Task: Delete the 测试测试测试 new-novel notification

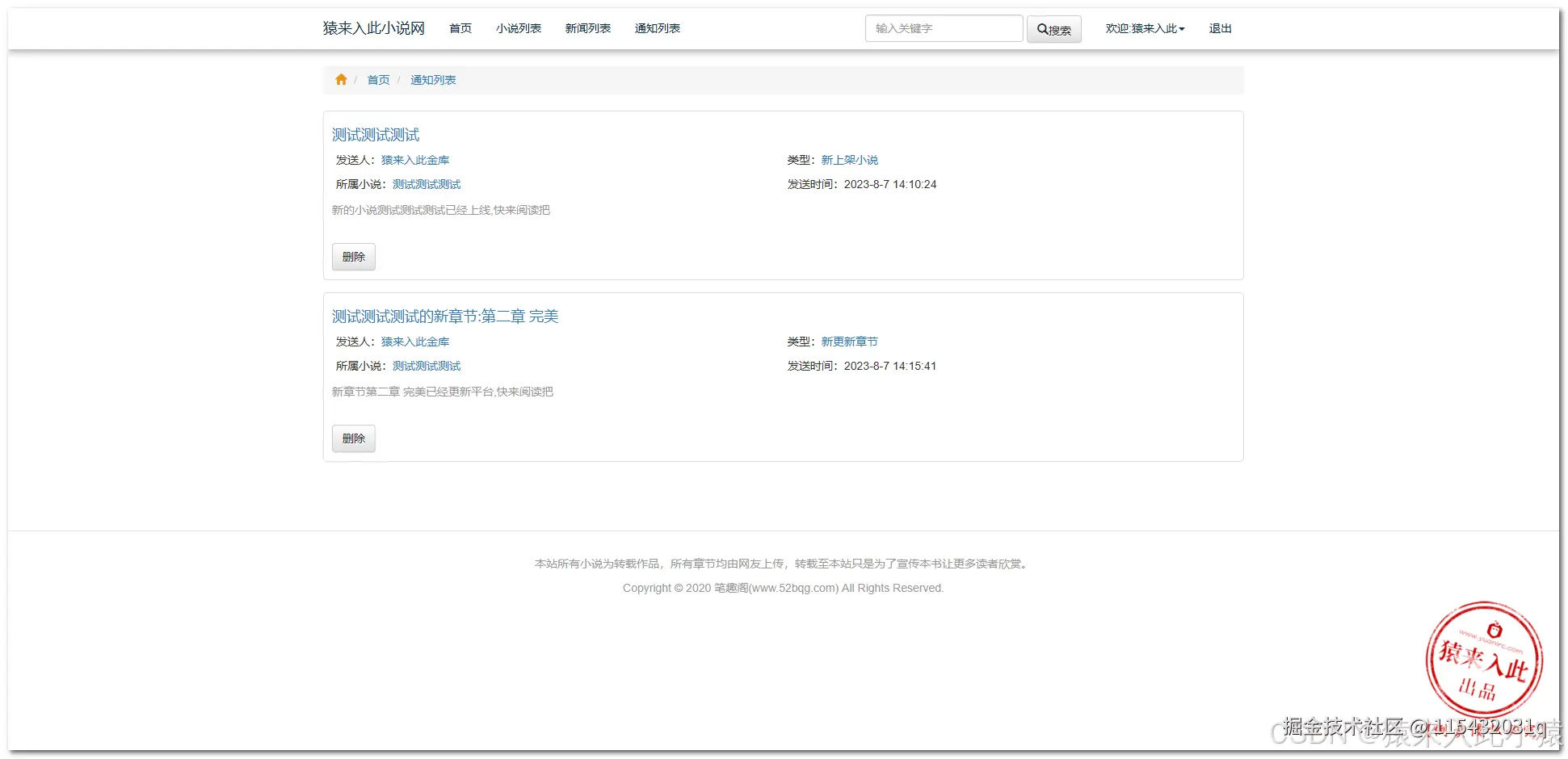Action: coord(354,257)
